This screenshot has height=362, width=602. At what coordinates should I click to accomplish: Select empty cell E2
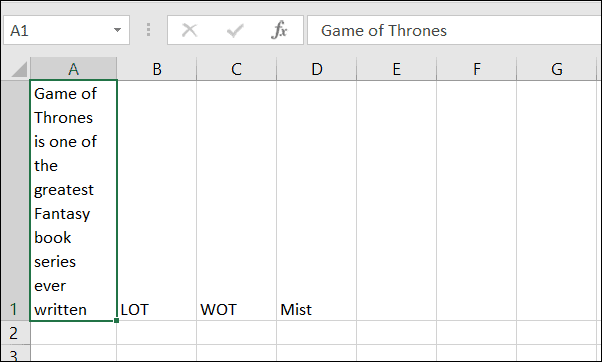click(x=396, y=333)
